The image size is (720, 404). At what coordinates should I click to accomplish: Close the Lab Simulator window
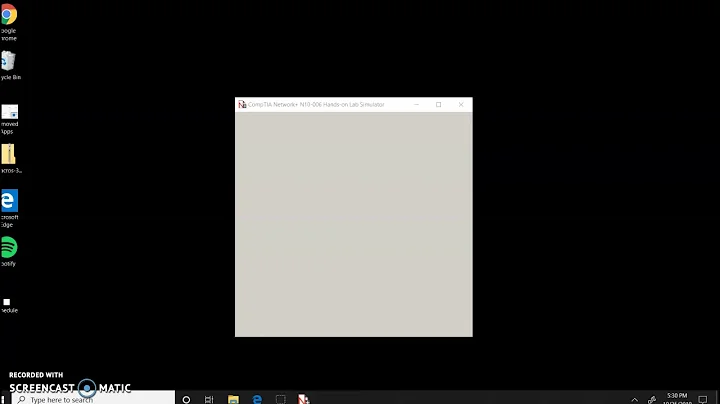coord(461,105)
